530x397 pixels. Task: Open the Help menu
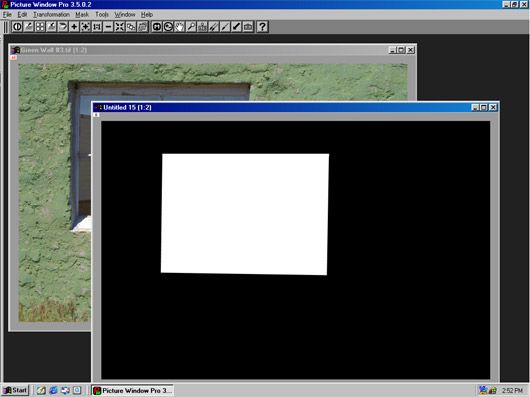[147, 15]
